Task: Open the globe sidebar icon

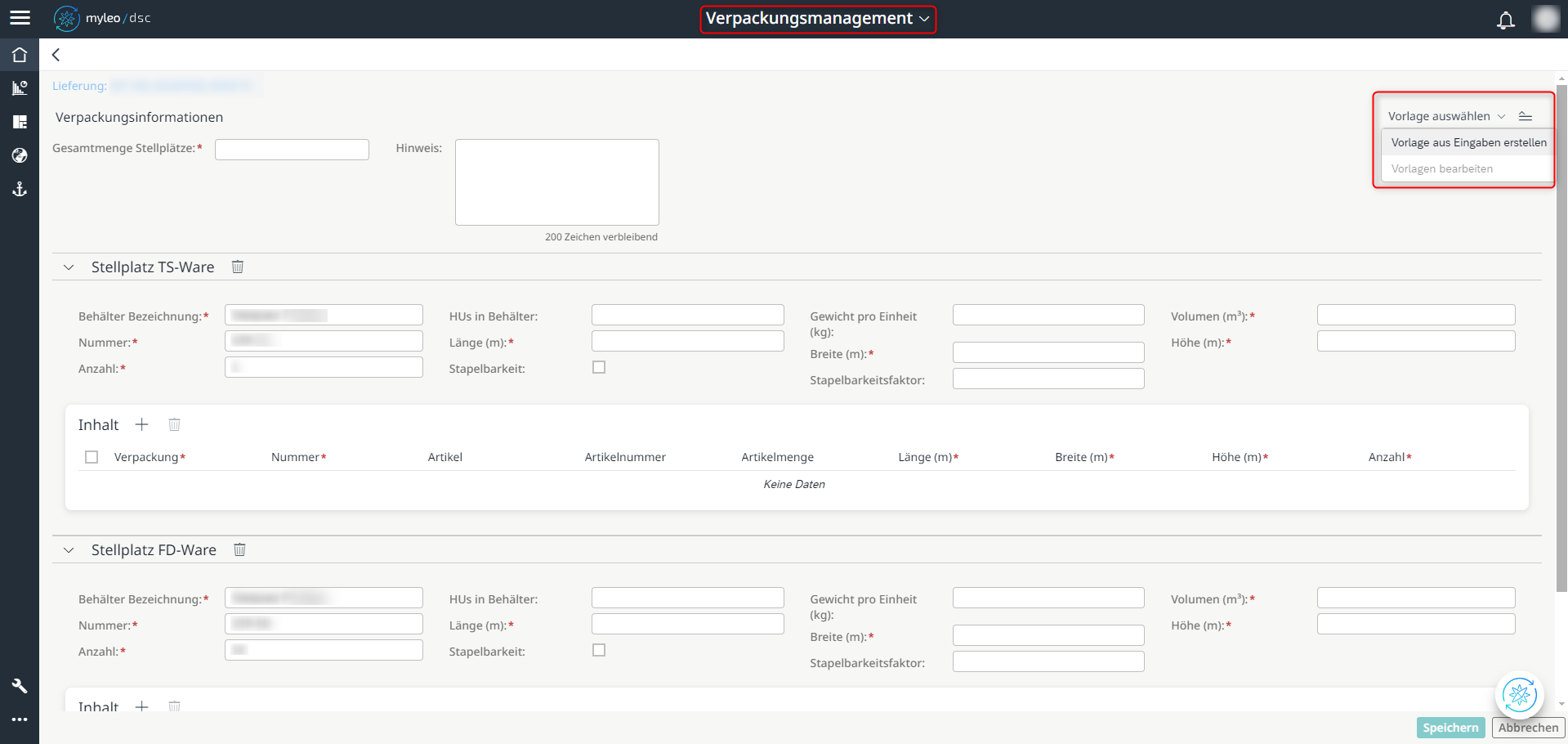Action: pyautogui.click(x=20, y=155)
